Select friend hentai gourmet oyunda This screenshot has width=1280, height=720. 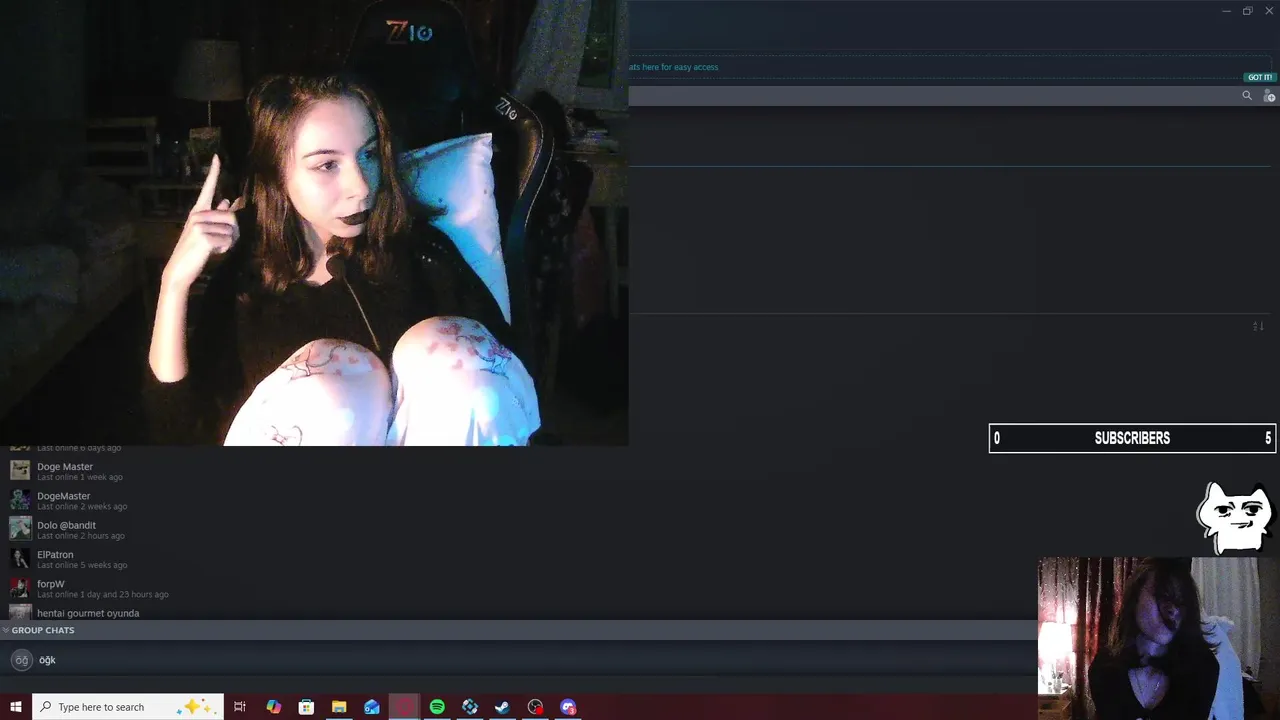[x=88, y=613]
